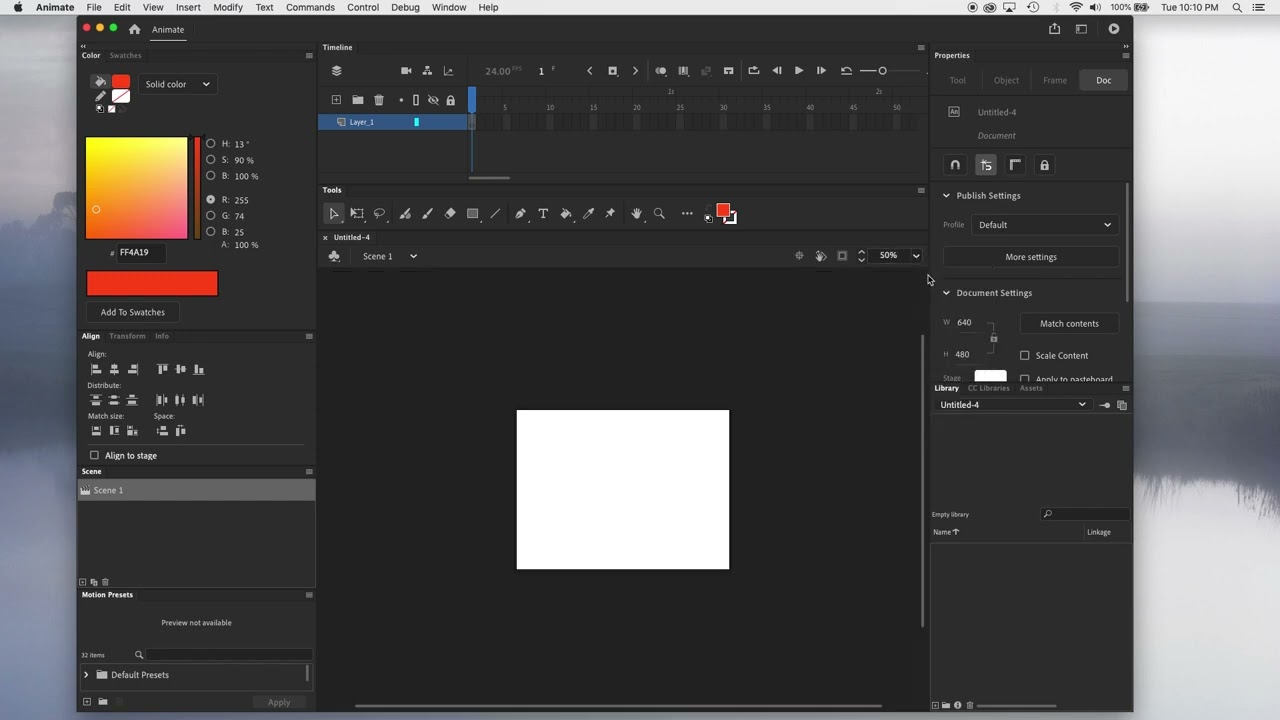Image resolution: width=1280 pixels, height=720 pixels.
Task: Select the Green channel radio button
Action: [210, 216]
